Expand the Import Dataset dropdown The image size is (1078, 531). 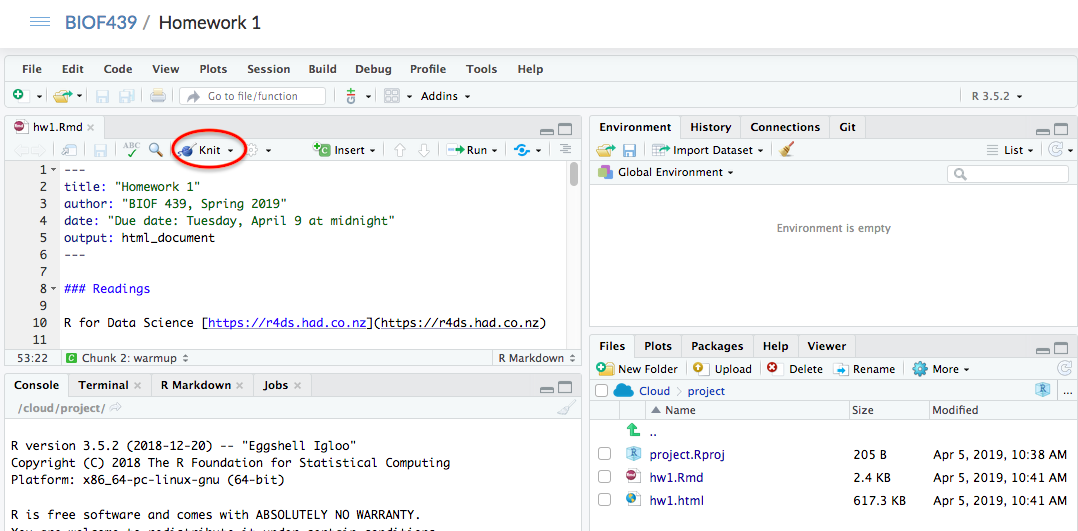(x=707, y=150)
